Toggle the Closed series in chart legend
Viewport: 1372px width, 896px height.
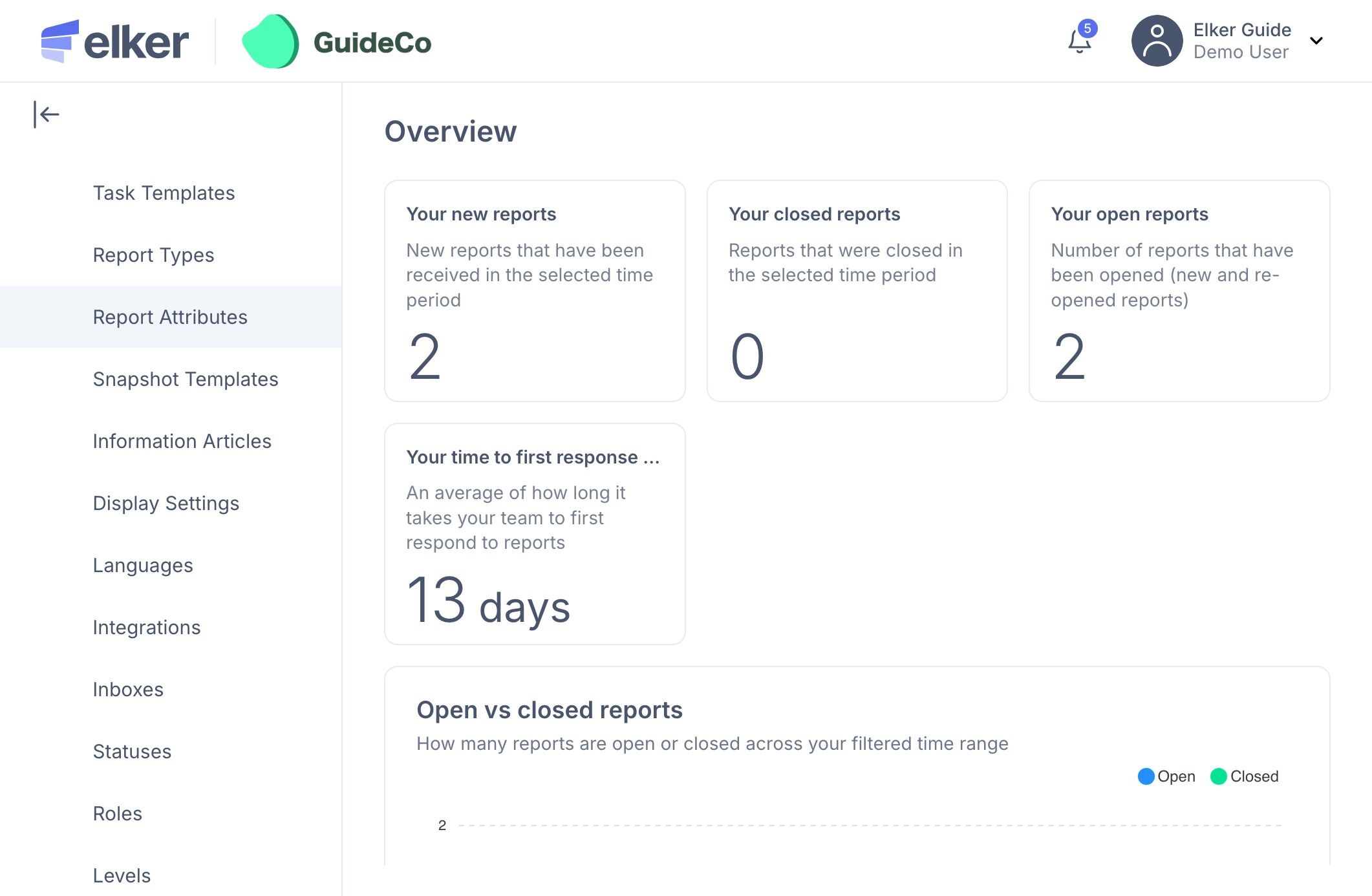point(1245,776)
